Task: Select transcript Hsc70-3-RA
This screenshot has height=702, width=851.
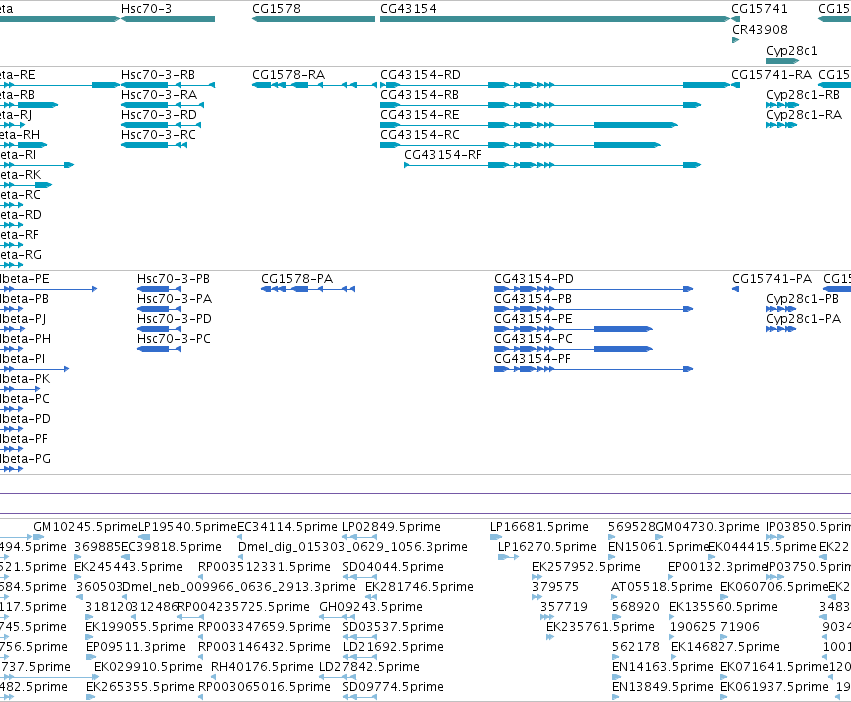Action: [162, 105]
